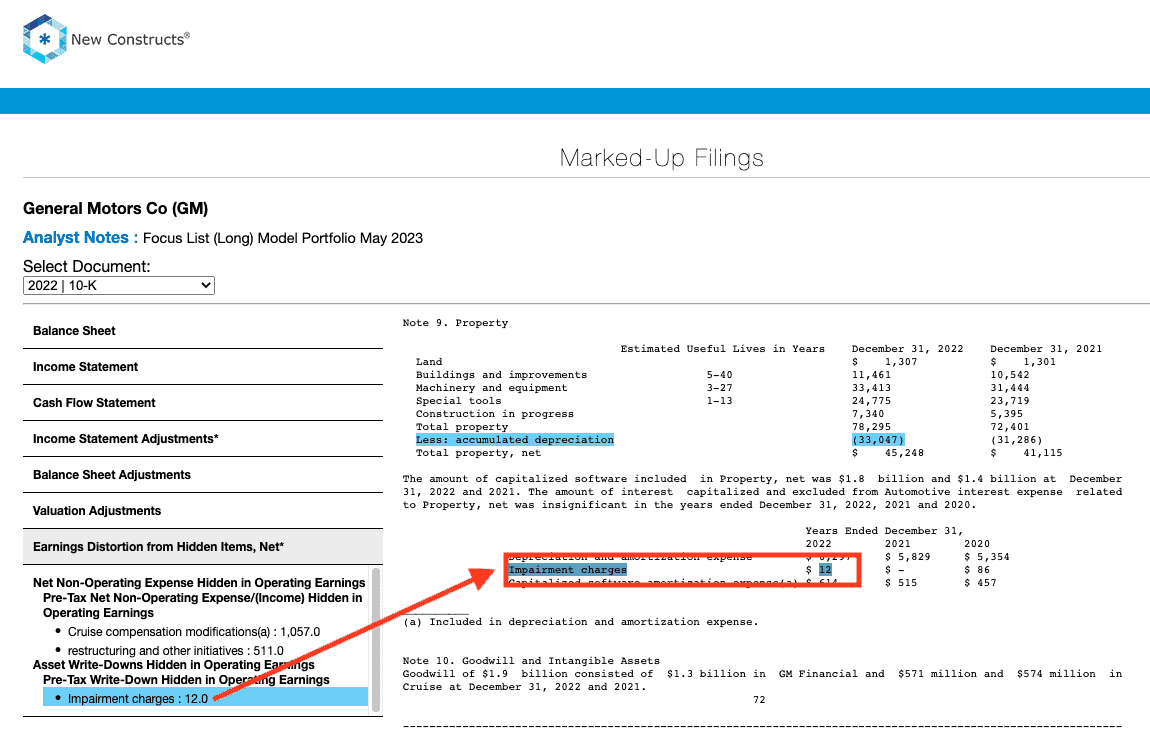Click 'Construction in progress' row label
This screenshot has height=730, width=1150.
pos(495,414)
